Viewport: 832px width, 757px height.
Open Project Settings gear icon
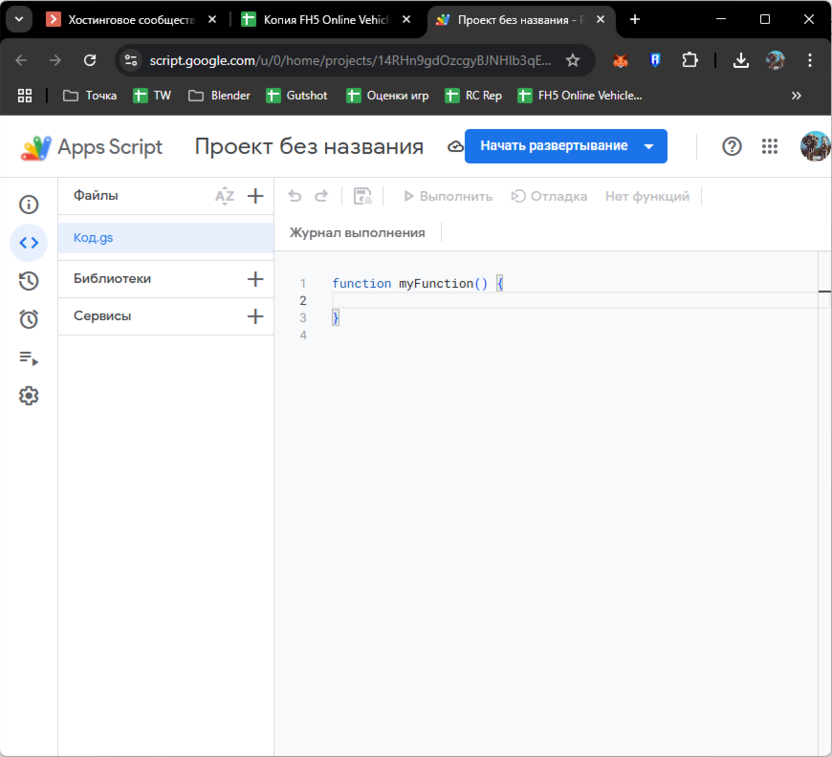(x=29, y=396)
